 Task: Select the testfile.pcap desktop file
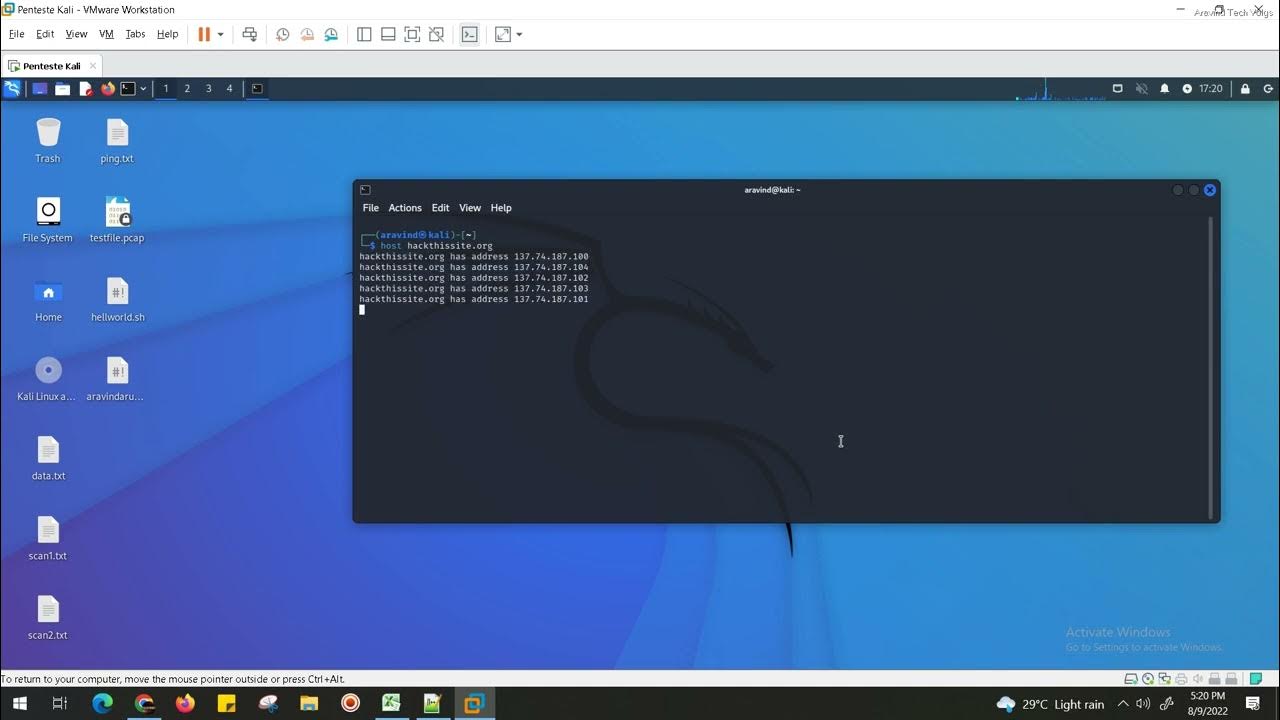tap(117, 220)
